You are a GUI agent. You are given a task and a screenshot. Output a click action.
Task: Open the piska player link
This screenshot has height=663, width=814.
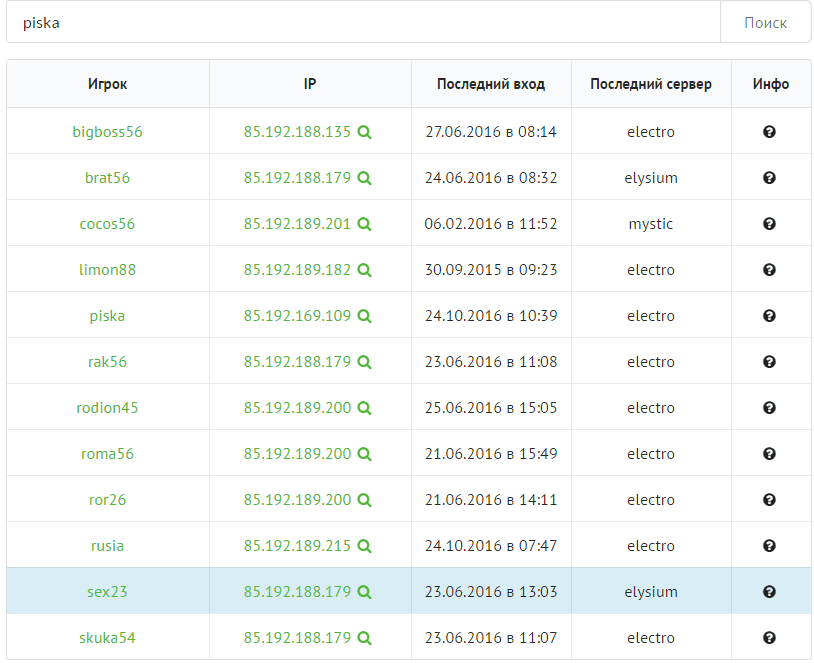[x=107, y=316]
